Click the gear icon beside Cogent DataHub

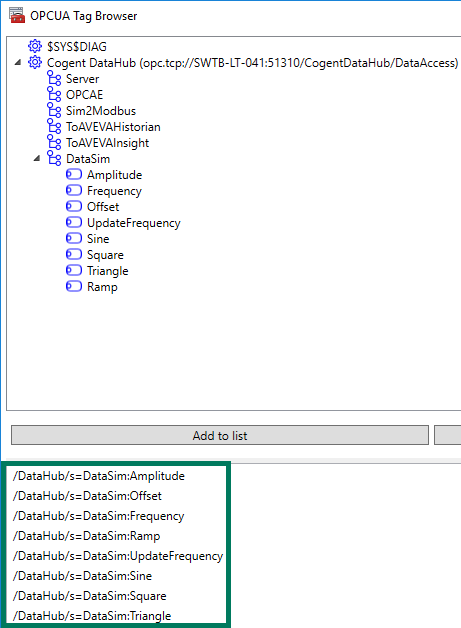[x=35, y=62]
